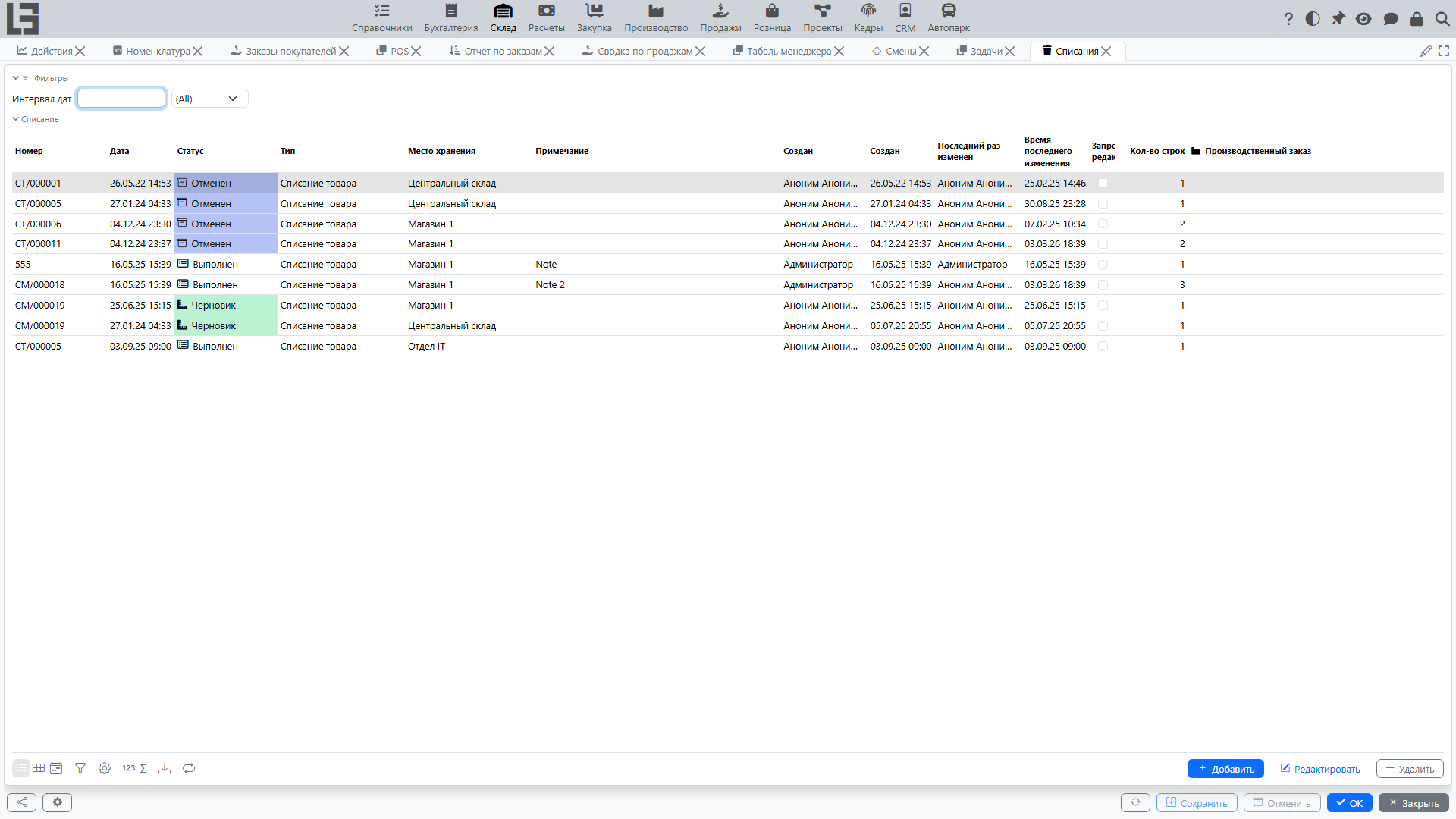
Task: Open the Склад section
Action: [x=503, y=18]
